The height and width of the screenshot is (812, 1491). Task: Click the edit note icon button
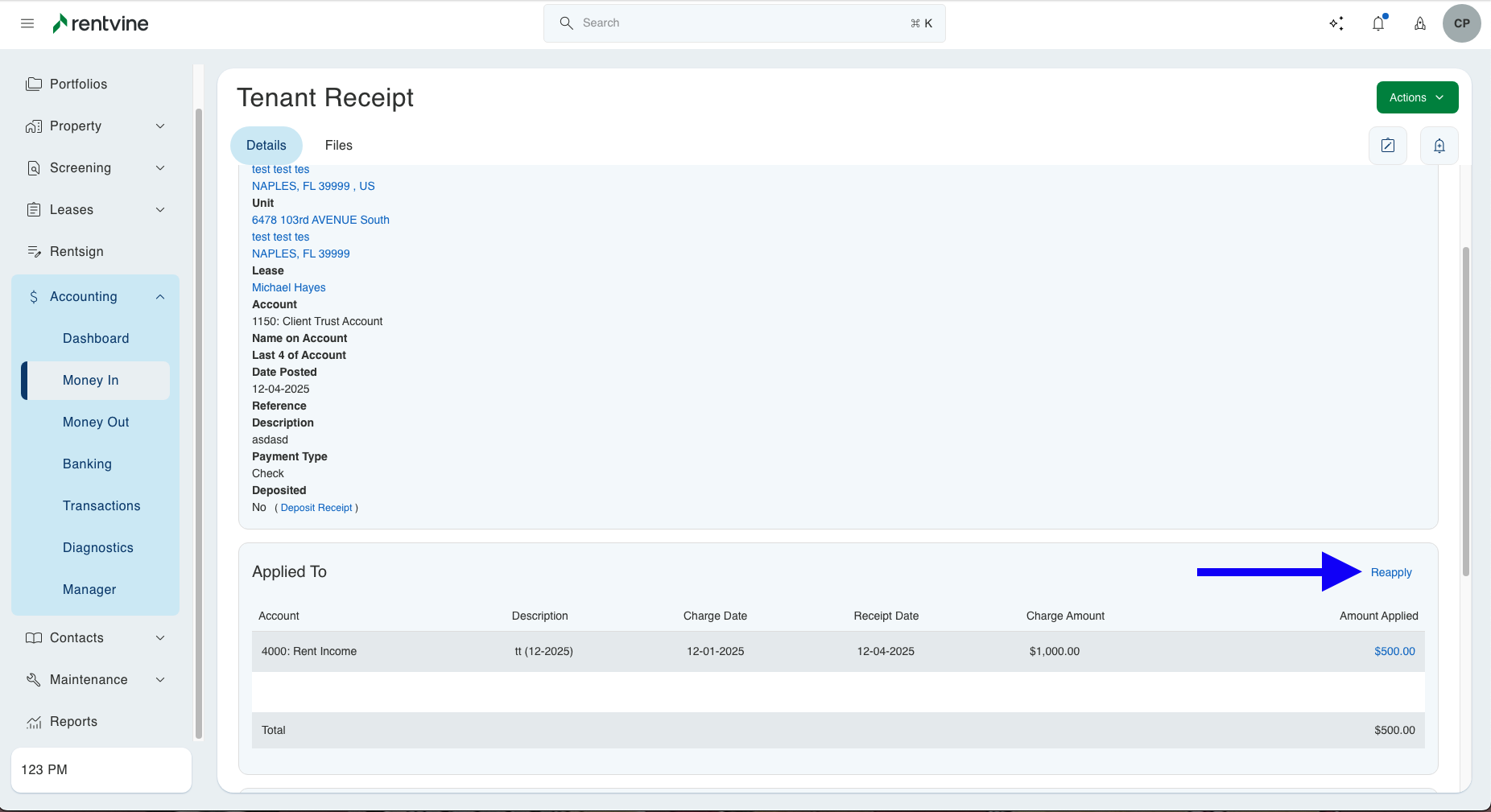(1388, 146)
